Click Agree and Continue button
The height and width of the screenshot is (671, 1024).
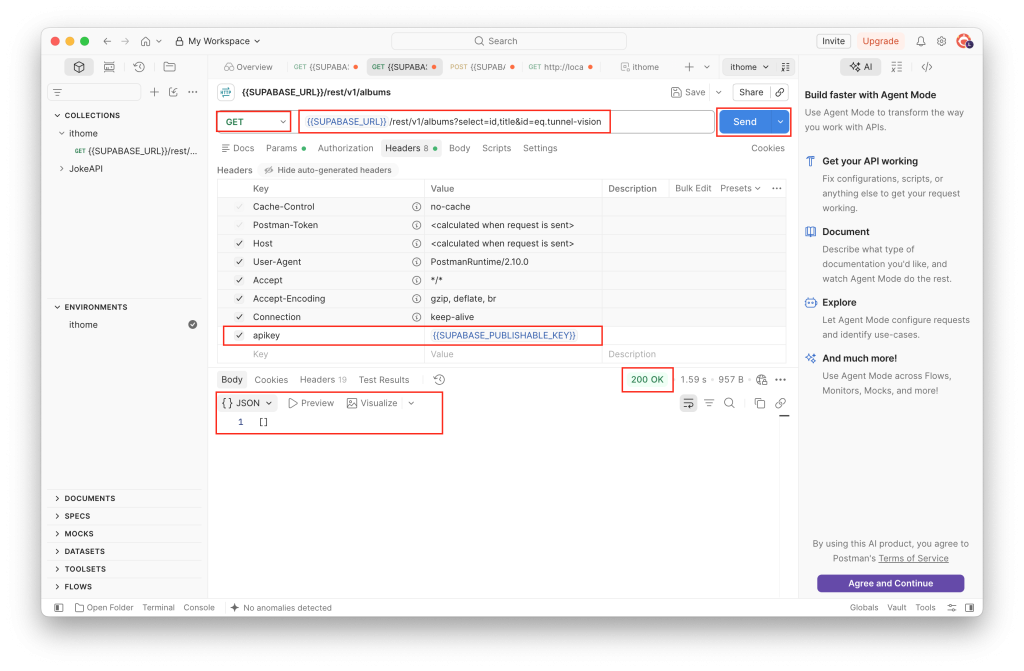click(x=890, y=583)
